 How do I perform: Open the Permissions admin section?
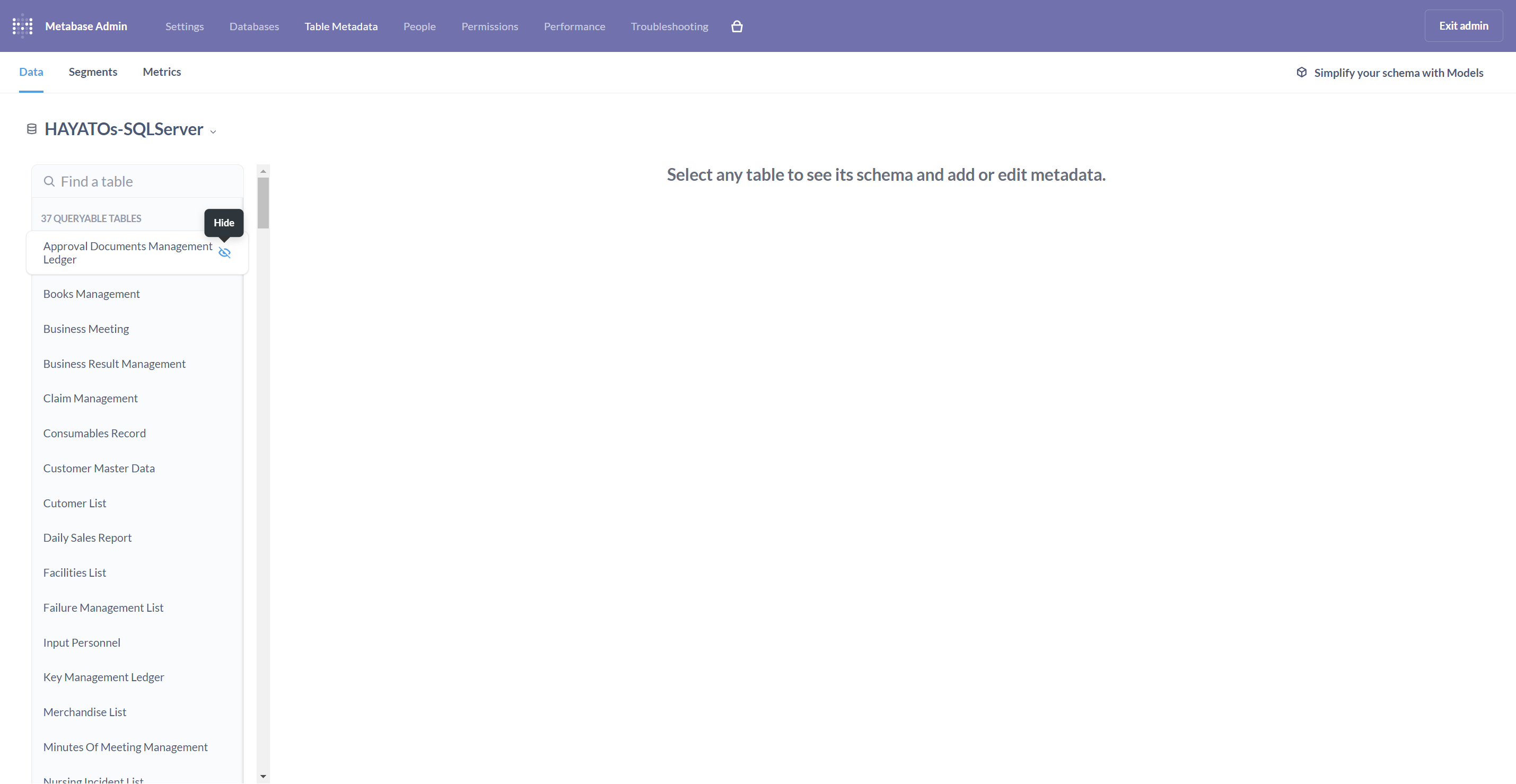[489, 27]
